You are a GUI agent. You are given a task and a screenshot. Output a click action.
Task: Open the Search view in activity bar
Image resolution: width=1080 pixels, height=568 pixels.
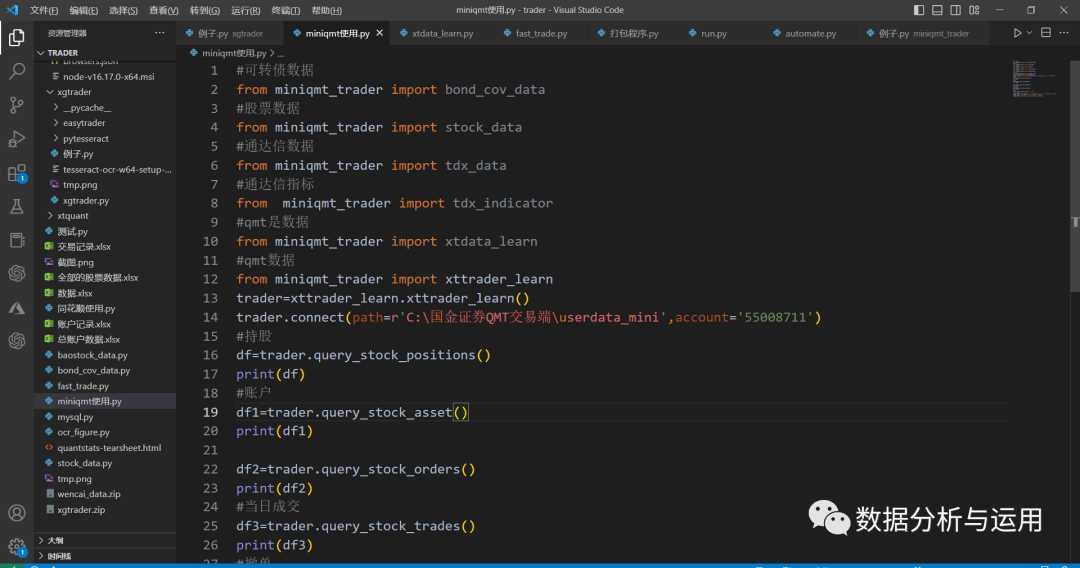pyautogui.click(x=17, y=71)
